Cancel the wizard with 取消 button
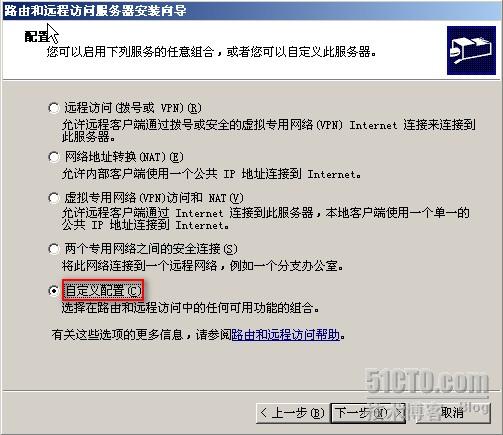503x435 pixels. pyautogui.click(x=452, y=413)
